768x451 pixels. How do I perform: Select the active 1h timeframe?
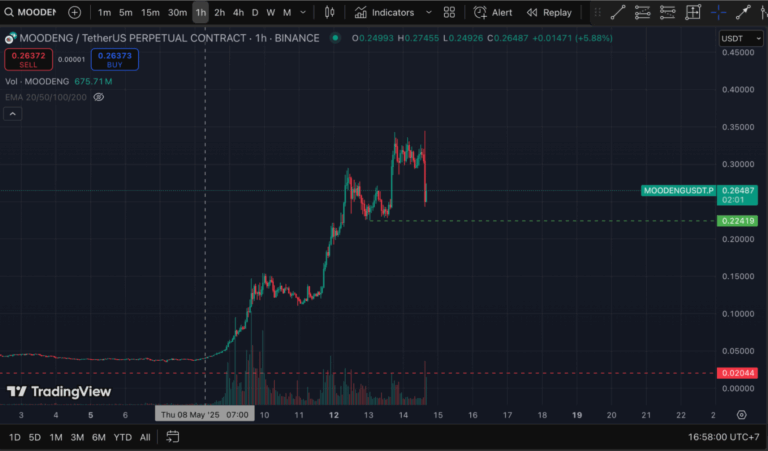(201, 13)
